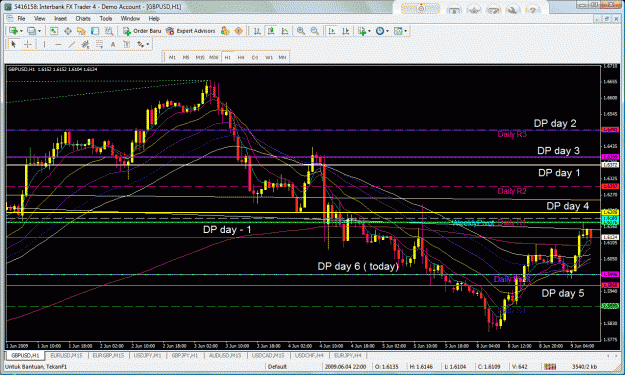Image resolution: width=625 pixels, height=375 pixels.
Task: Select the equidistant channel tool
Action: pyautogui.click(x=85, y=44)
